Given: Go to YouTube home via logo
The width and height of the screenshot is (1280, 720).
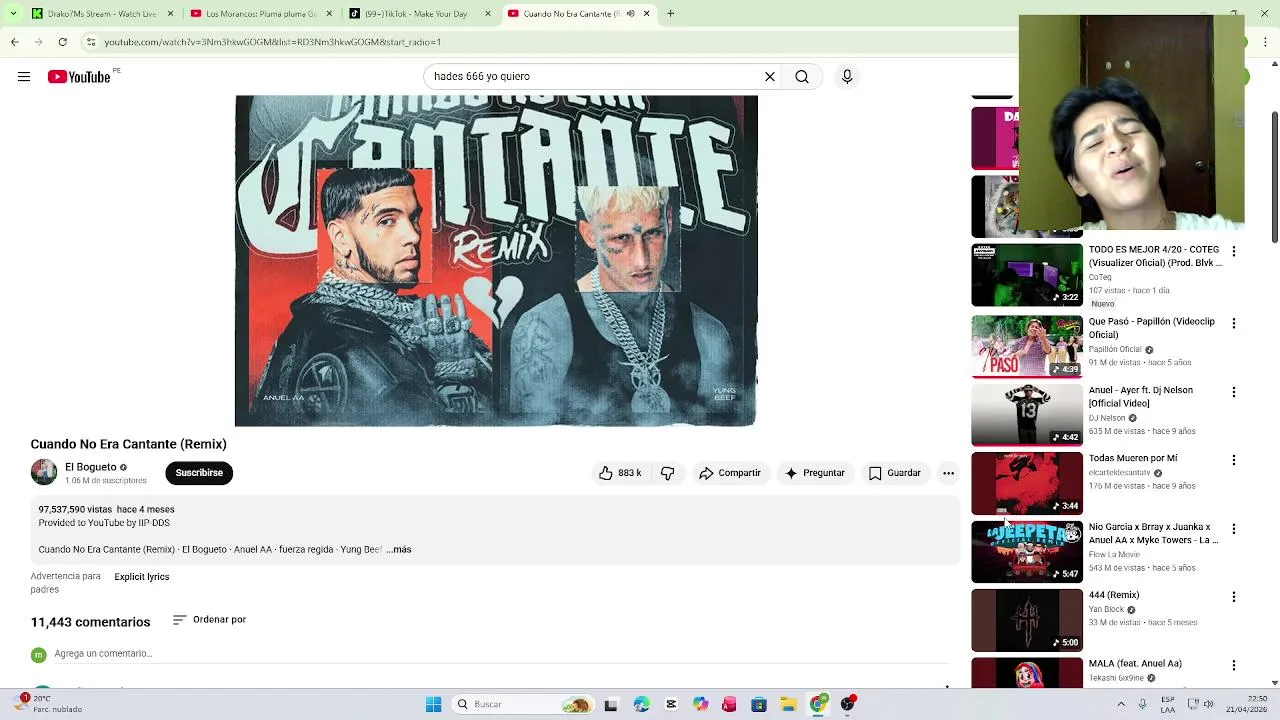Looking at the screenshot, I should coord(79,77).
